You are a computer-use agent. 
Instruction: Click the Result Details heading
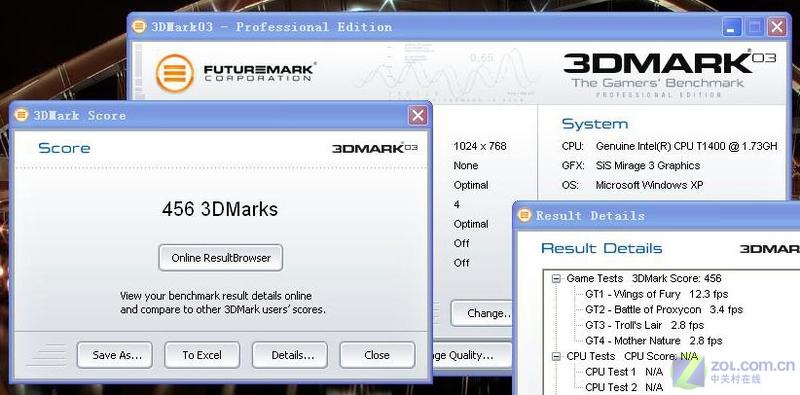click(x=602, y=249)
